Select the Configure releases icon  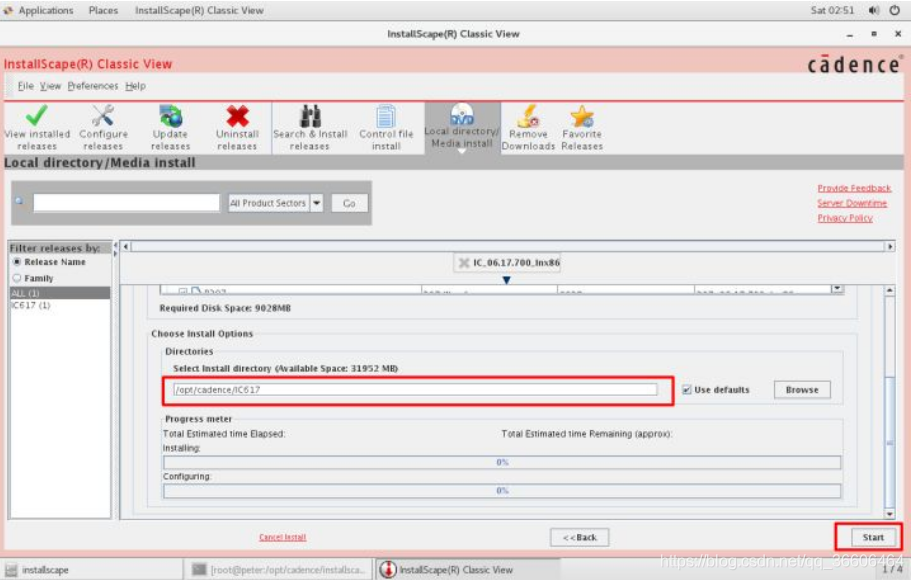(x=104, y=125)
